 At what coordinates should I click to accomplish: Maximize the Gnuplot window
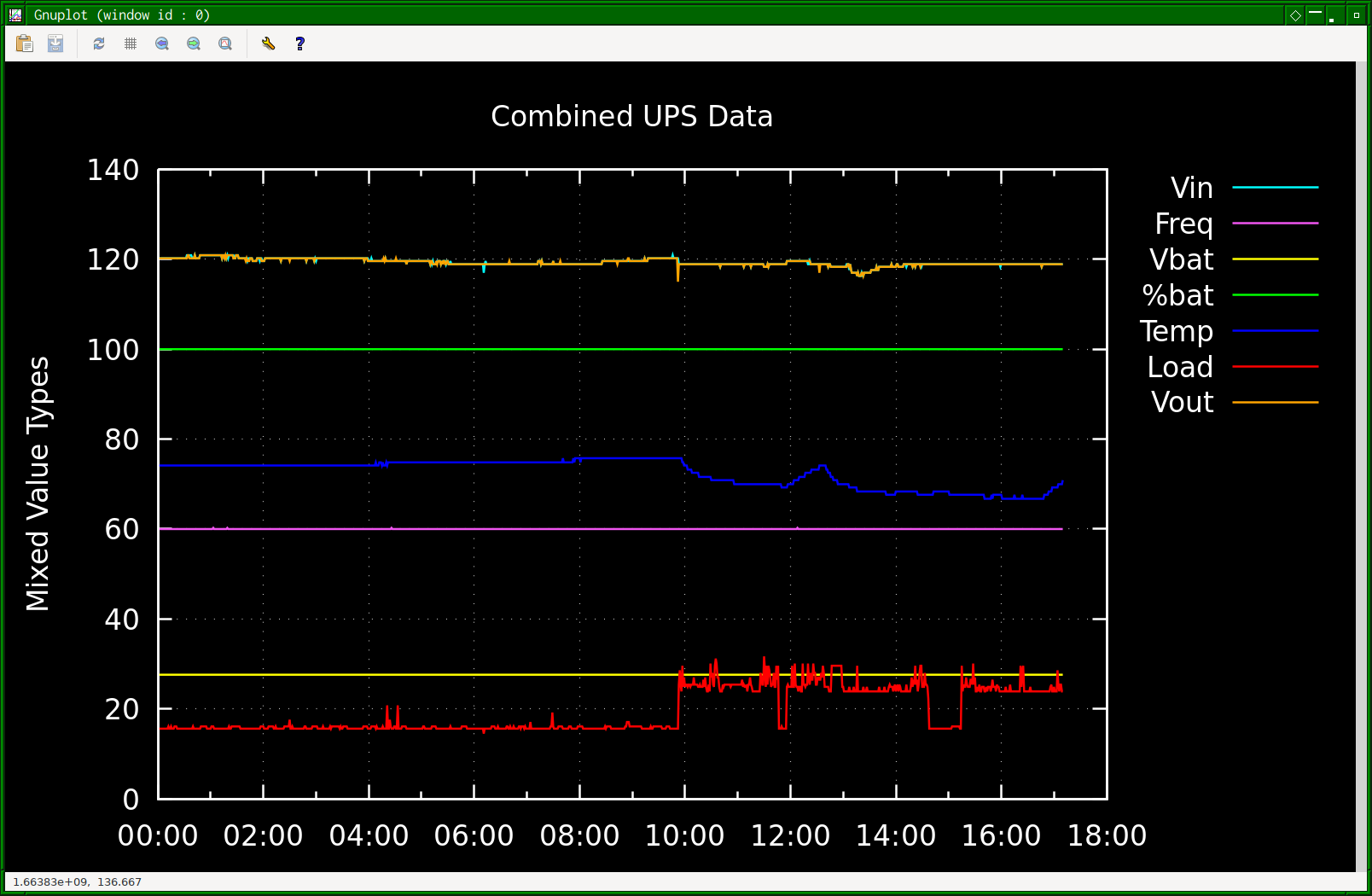tap(1356, 15)
